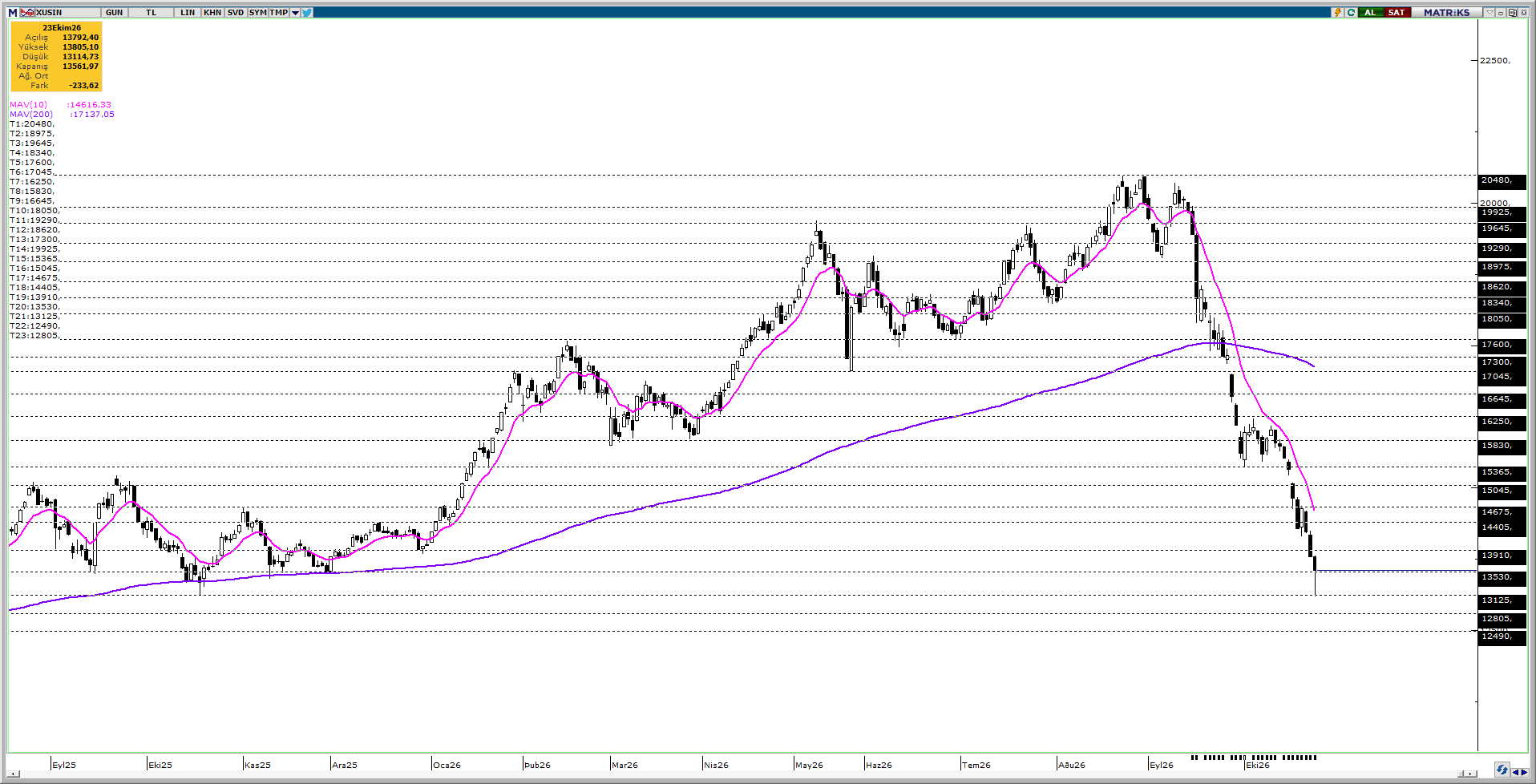Open the TMP template button
This screenshot has width=1536, height=784.
click(x=279, y=12)
